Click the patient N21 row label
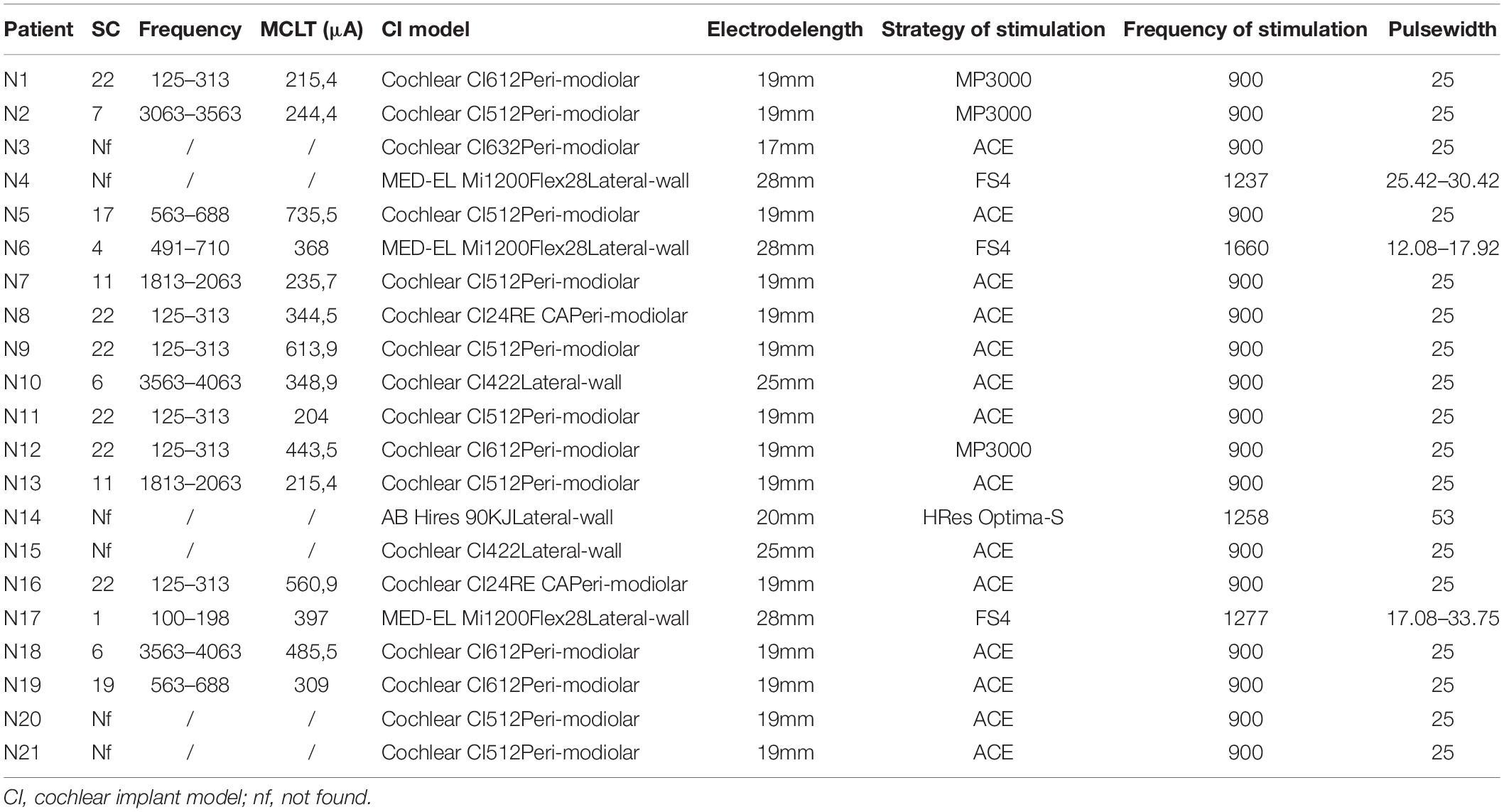Screen dimensions: 1504x812 point(22,752)
